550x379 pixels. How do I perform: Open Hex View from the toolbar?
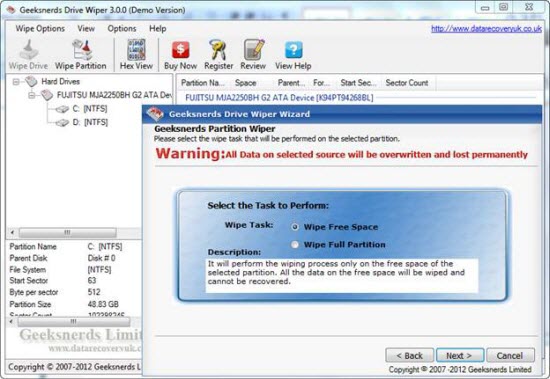[136, 50]
